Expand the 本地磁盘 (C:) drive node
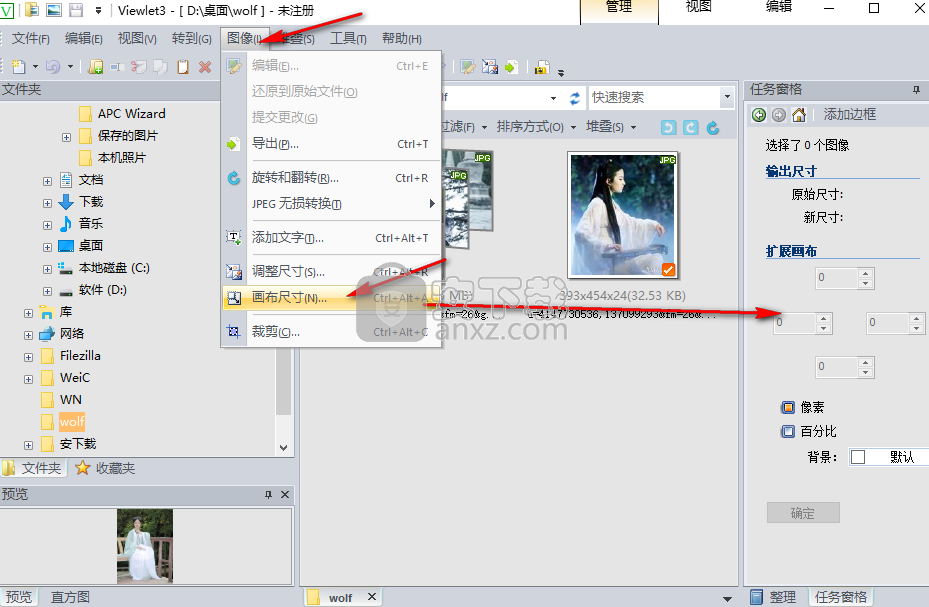This screenshot has height=607, width=929. pyautogui.click(x=47, y=269)
